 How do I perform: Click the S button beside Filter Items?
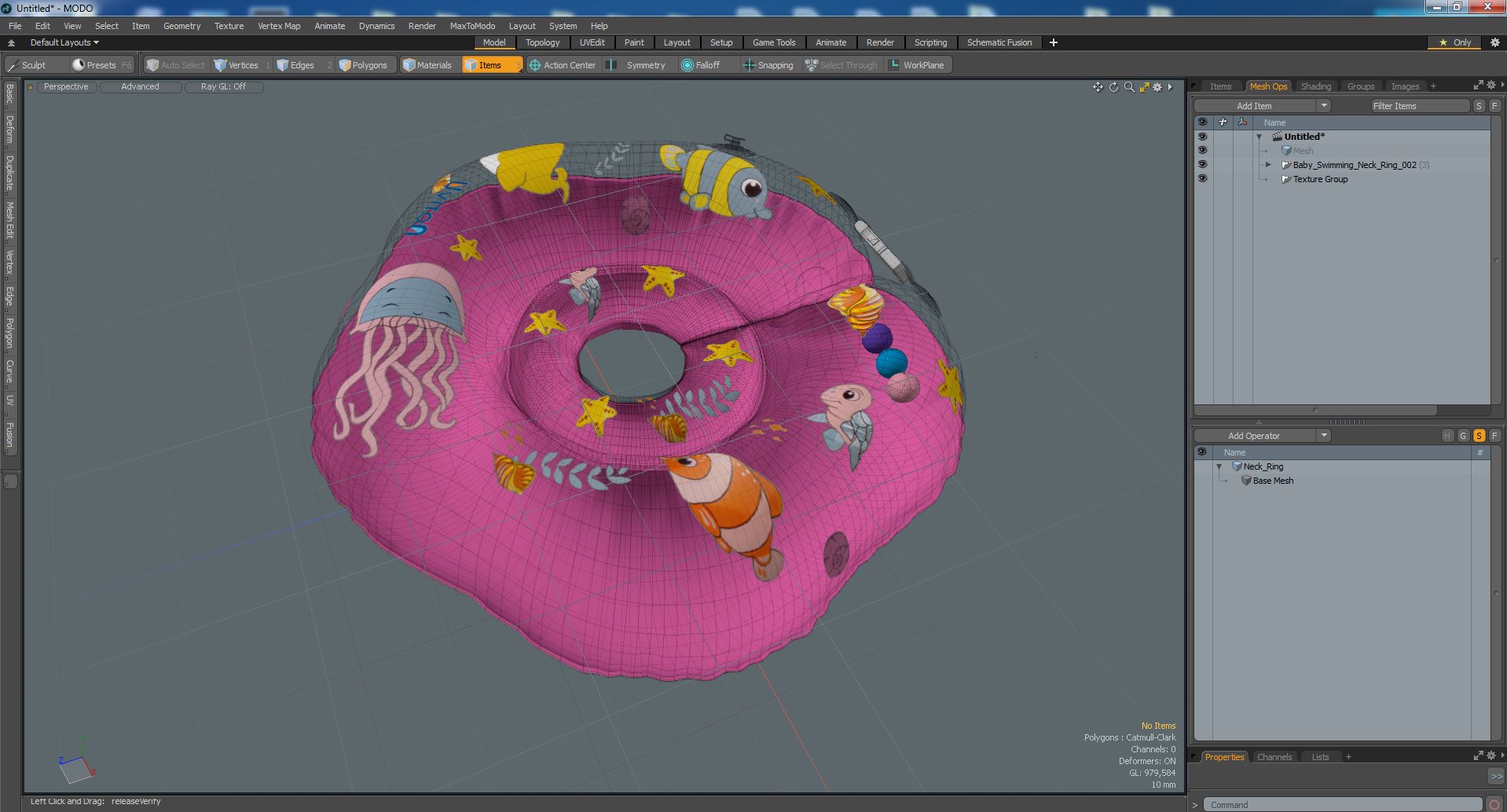[1479, 106]
